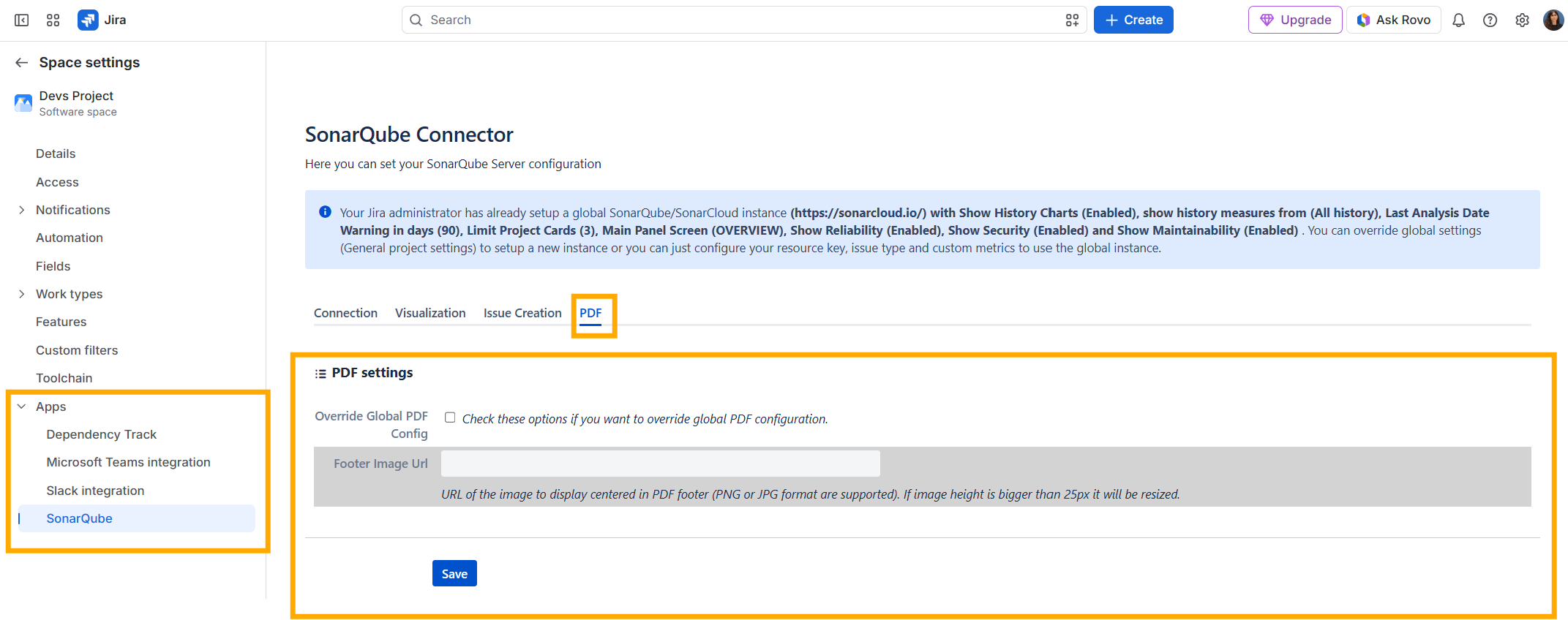Open user profile avatar

pyautogui.click(x=1553, y=20)
